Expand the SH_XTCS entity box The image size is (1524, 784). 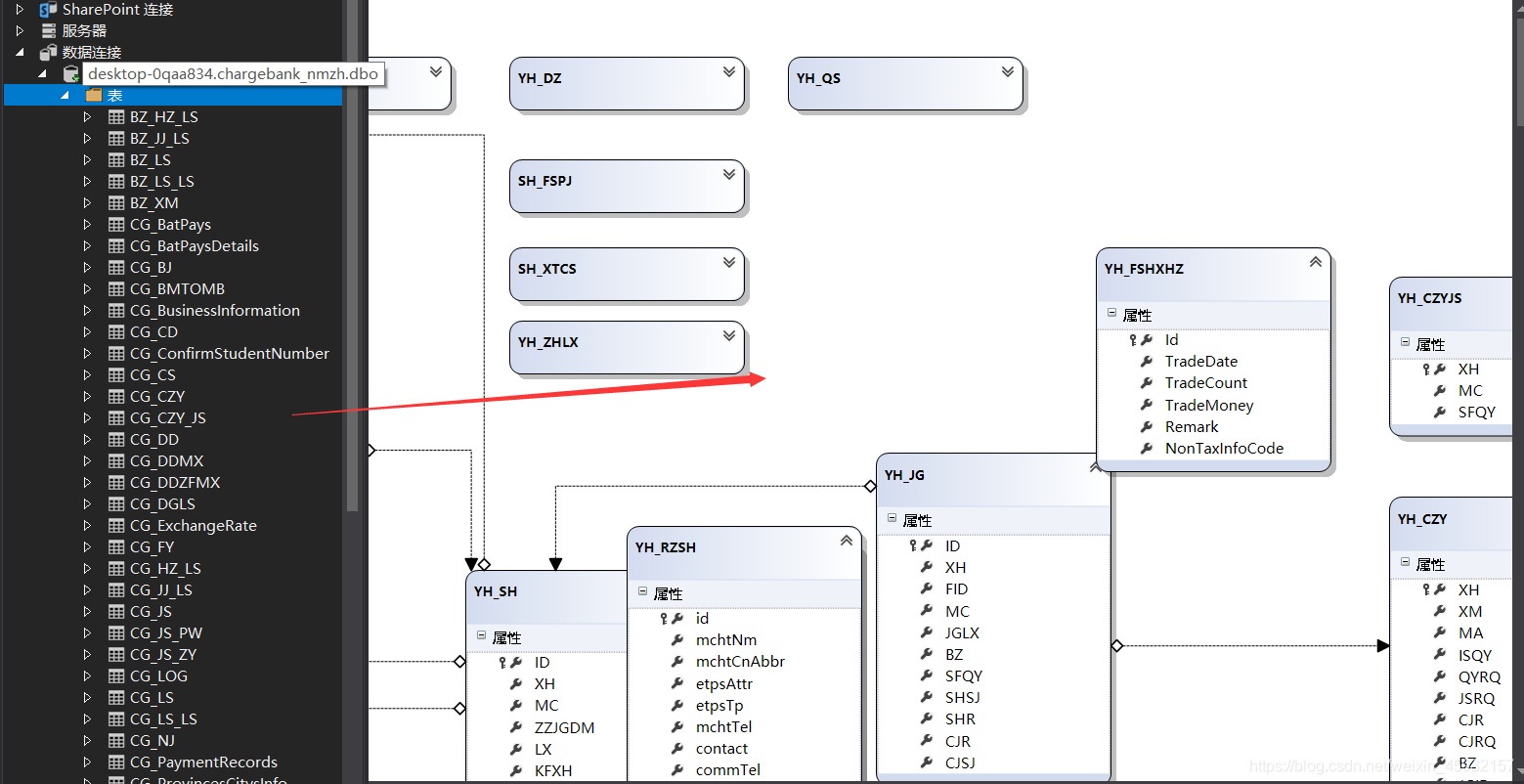click(x=729, y=263)
